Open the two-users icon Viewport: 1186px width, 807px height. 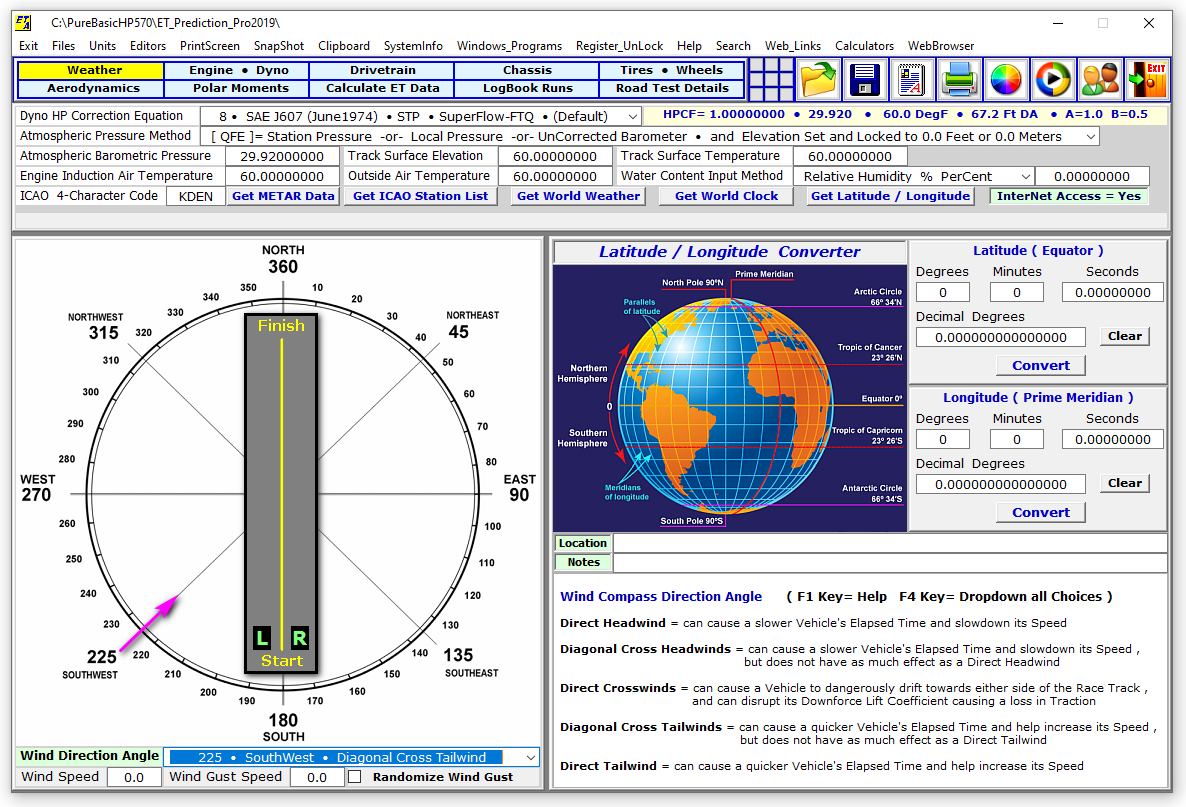pos(1100,79)
